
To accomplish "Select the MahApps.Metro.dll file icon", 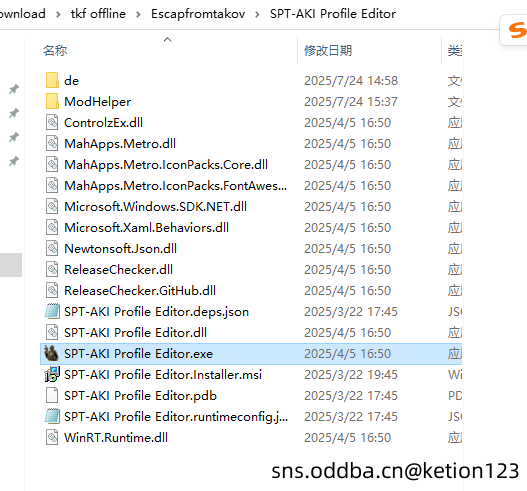I will [52, 144].
